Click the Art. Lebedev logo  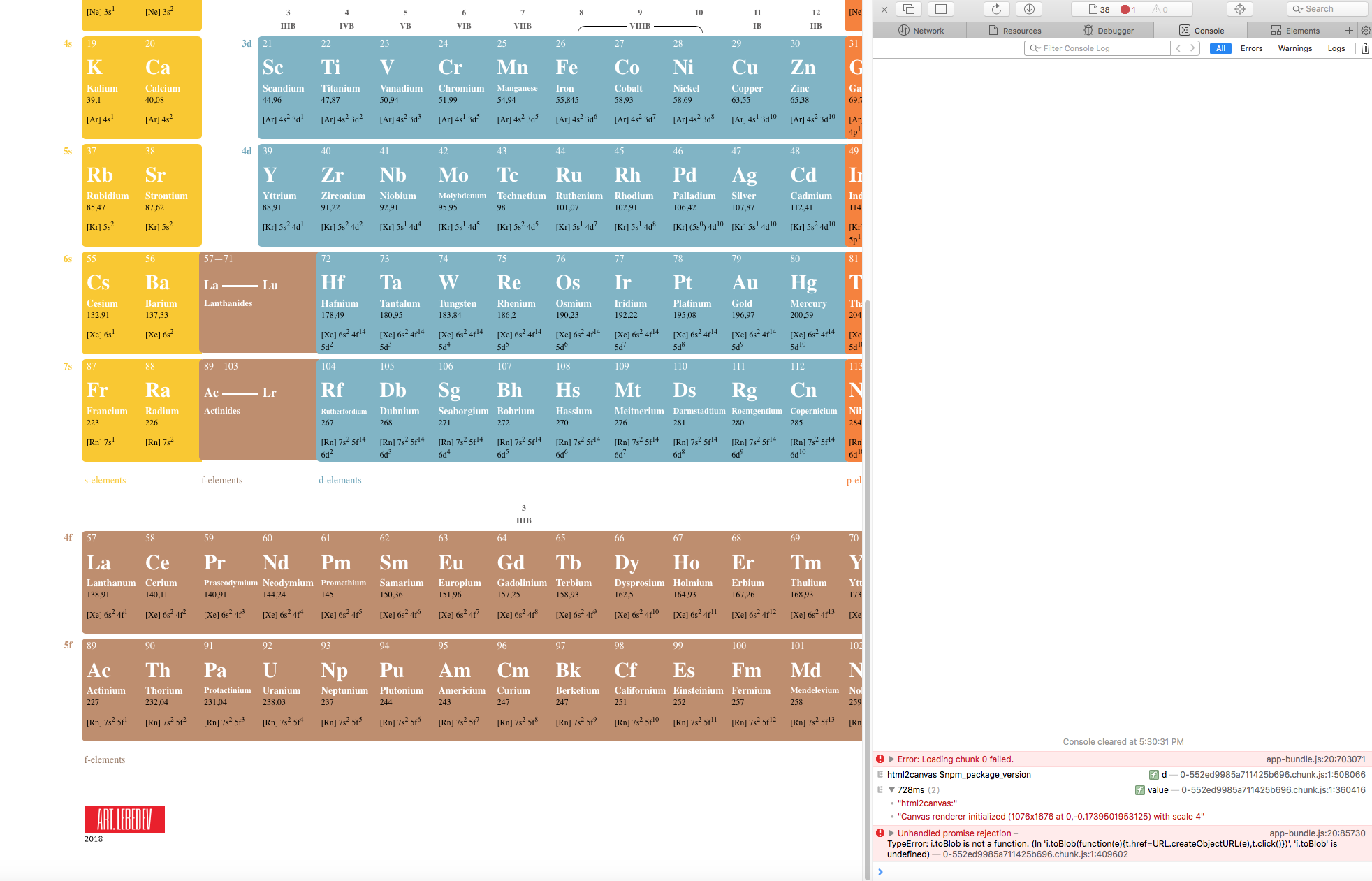click(x=124, y=819)
